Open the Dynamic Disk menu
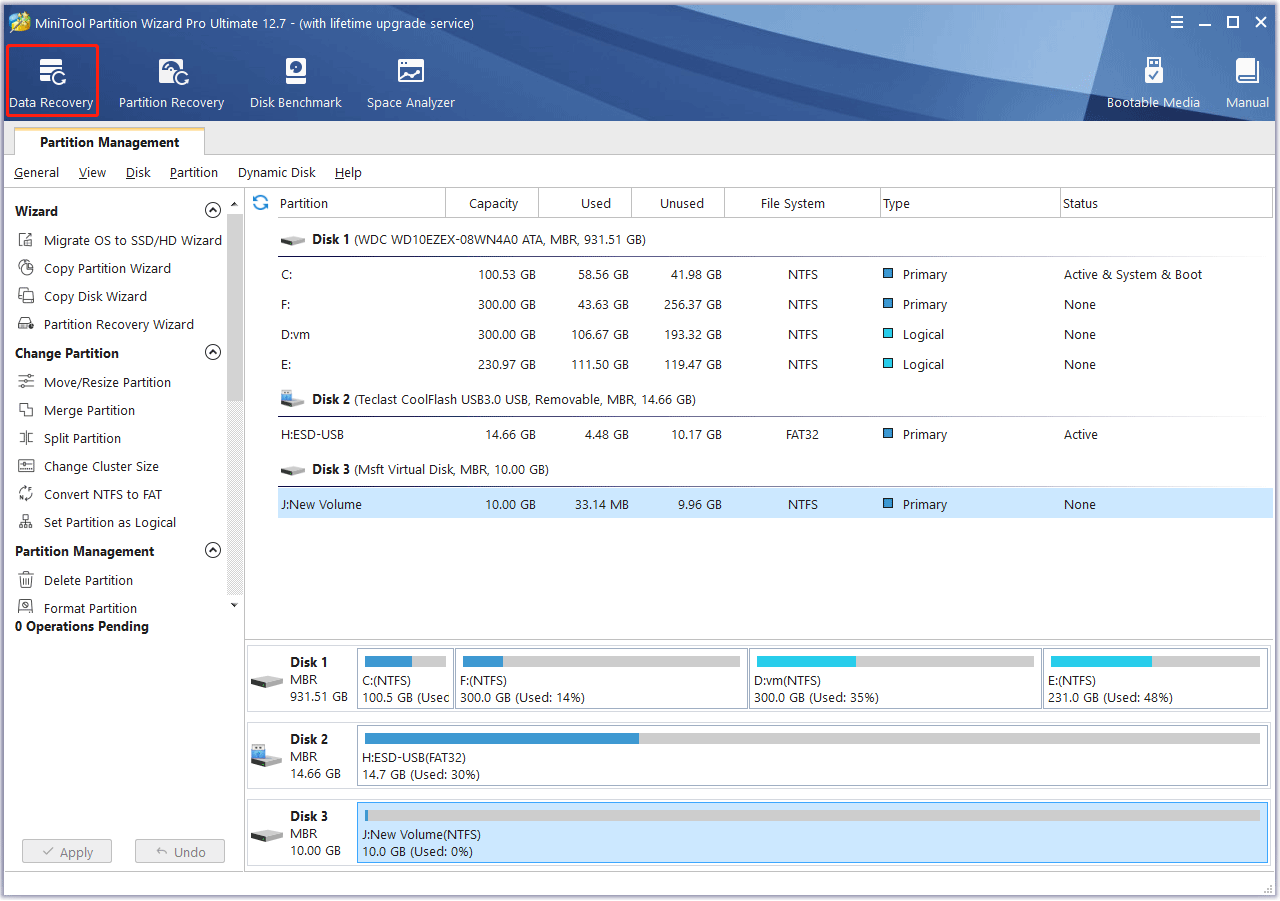 pos(277,172)
